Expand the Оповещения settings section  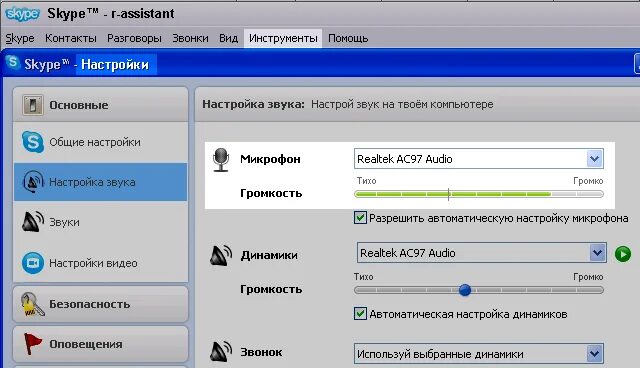click(101, 344)
